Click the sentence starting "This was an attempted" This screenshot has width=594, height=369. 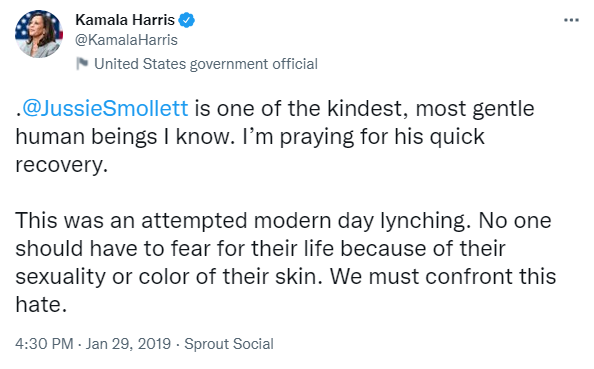242,221
